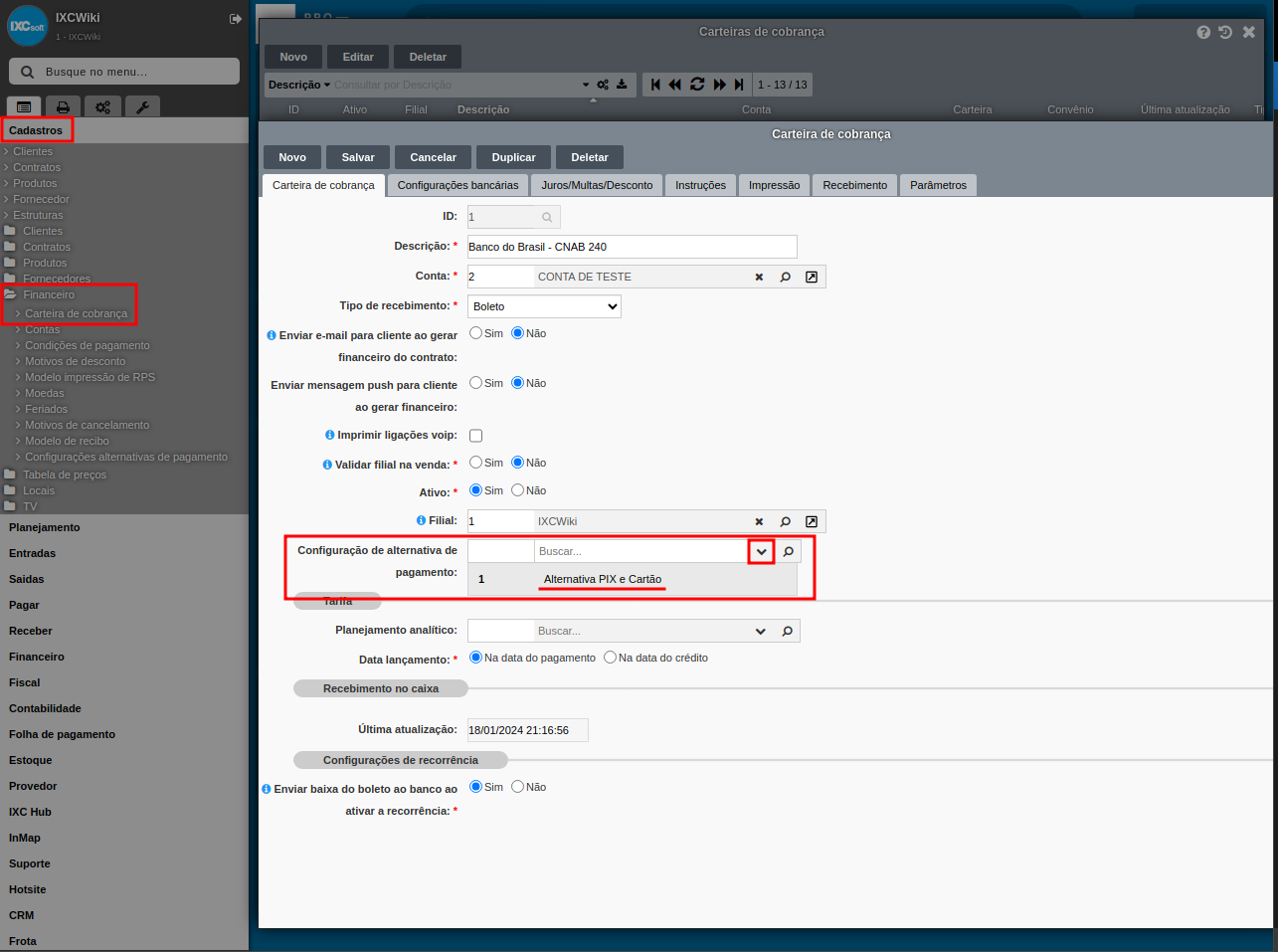The width and height of the screenshot is (1278, 952).
Task: Open the Parâmetros tab
Action: point(938,185)
